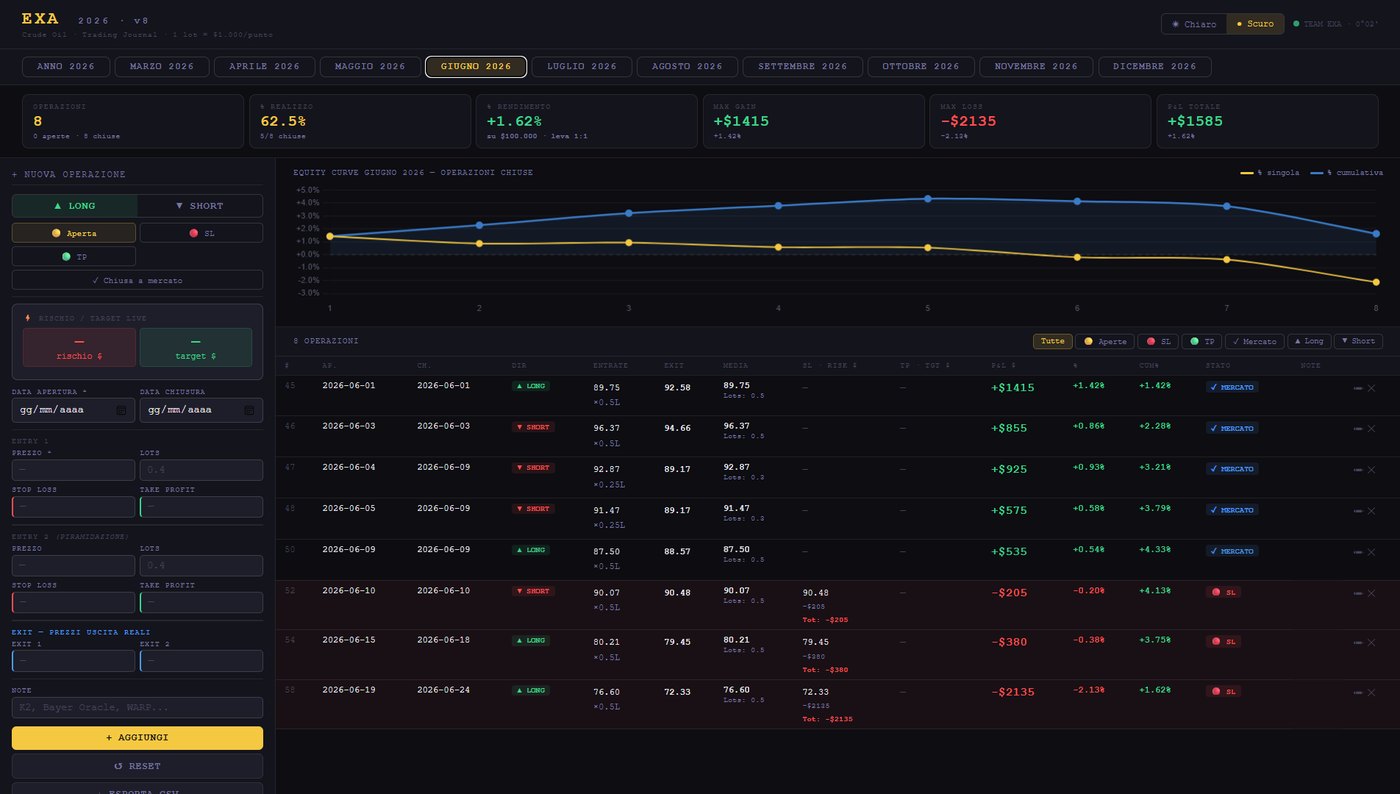Select SHORT direction for new operation
Viewport: 1400px width, 794px height.
[200, 206]
